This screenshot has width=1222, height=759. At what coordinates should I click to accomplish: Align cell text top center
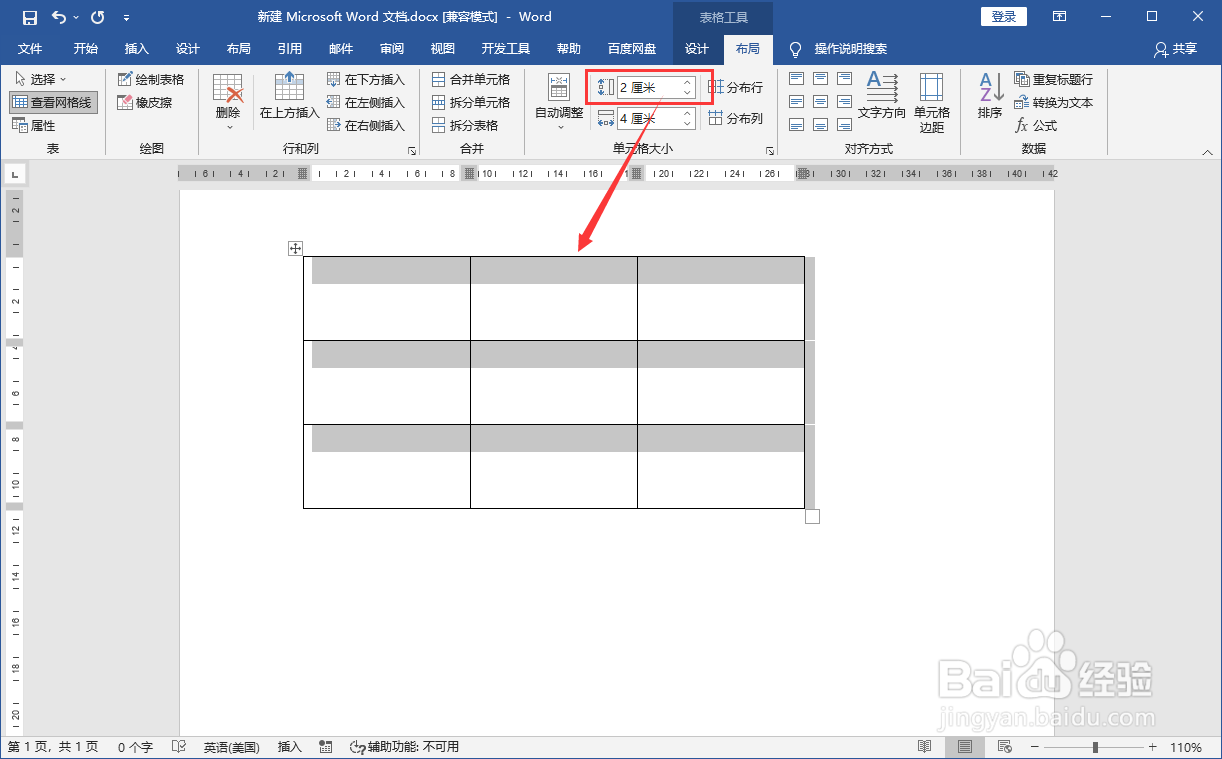coord(820,79)
